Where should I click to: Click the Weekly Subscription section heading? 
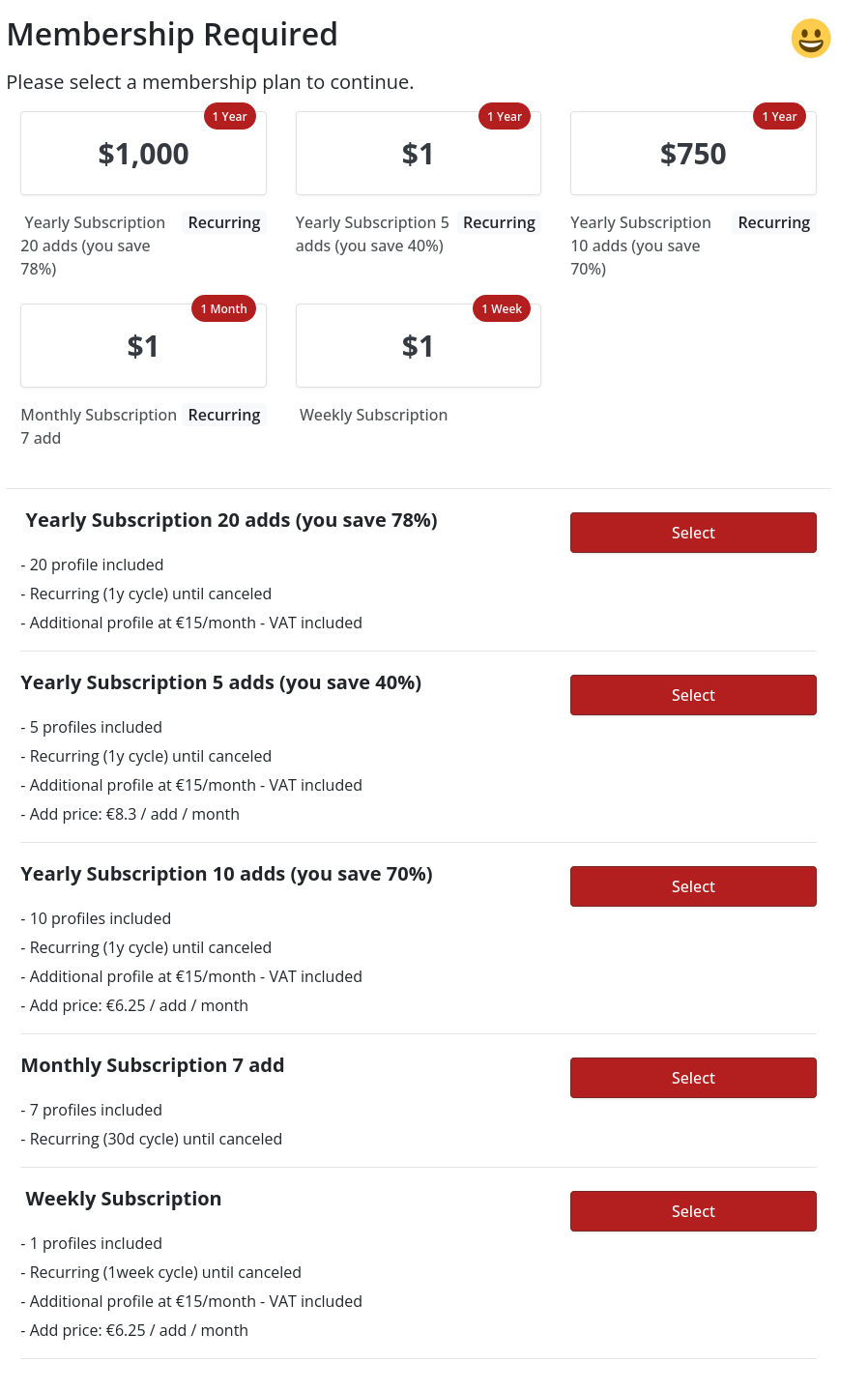[124, 1200]
